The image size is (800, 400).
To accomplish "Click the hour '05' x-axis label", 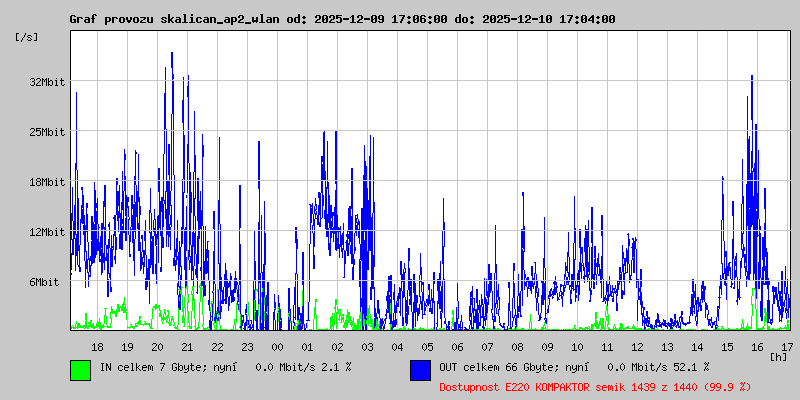I will pos(428,347).
